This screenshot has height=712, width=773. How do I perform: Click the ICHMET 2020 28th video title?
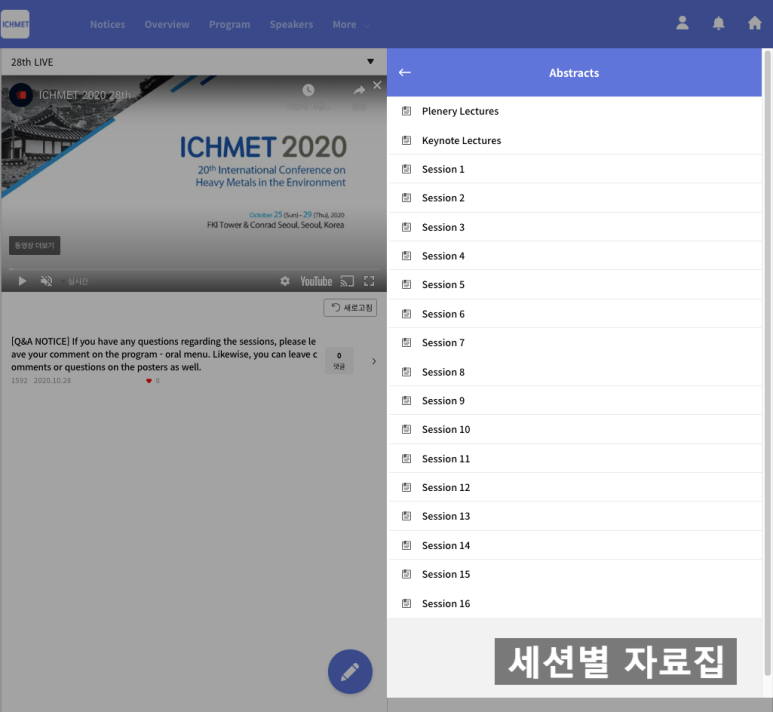click(x=85, y=95)
